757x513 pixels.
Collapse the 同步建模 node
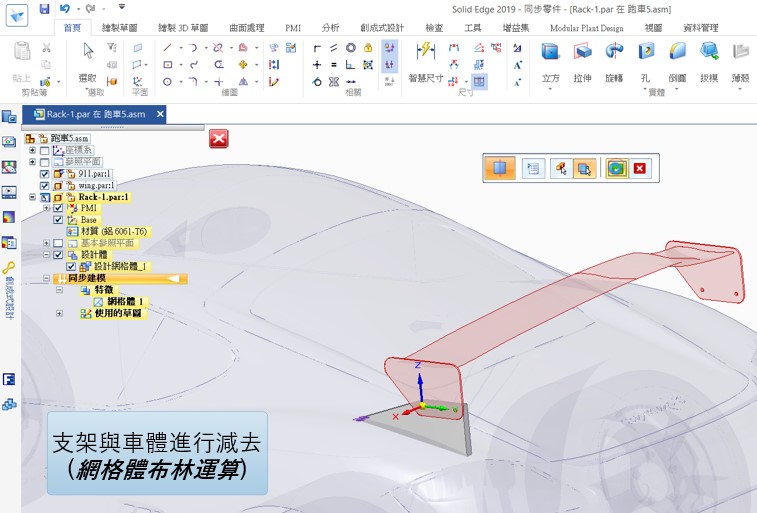point(46,278)
